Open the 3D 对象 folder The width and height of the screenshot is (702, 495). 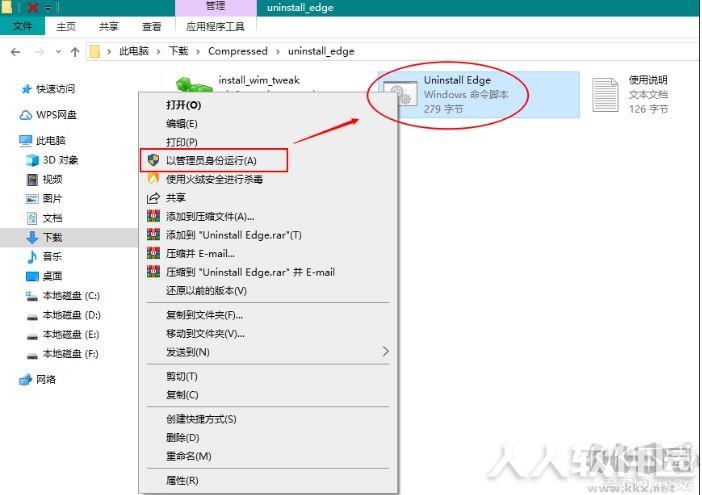point(52,160)
